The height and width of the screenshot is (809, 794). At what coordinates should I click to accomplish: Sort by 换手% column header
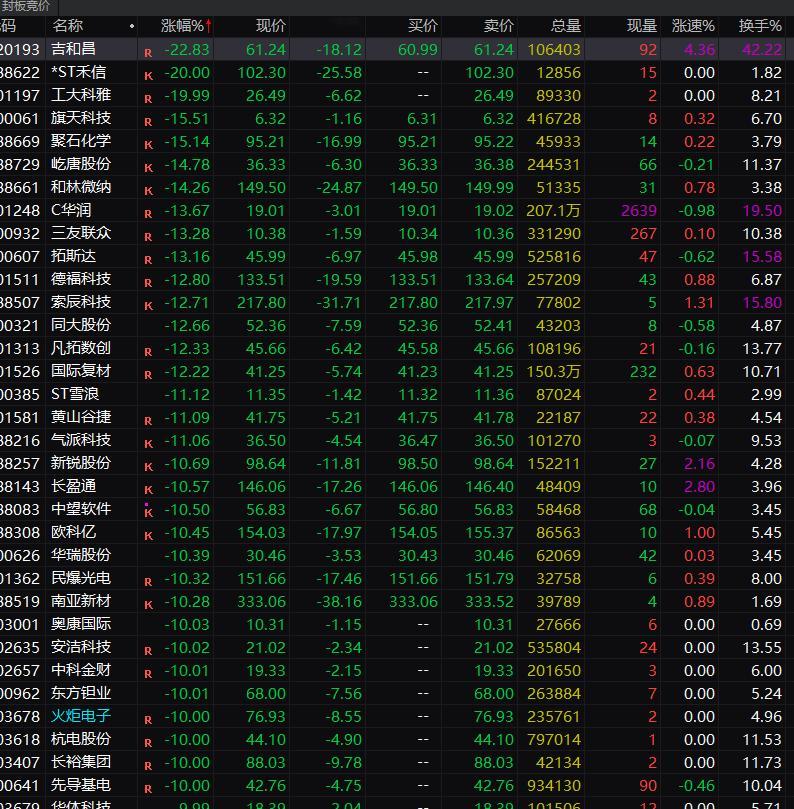coord(760,26)
